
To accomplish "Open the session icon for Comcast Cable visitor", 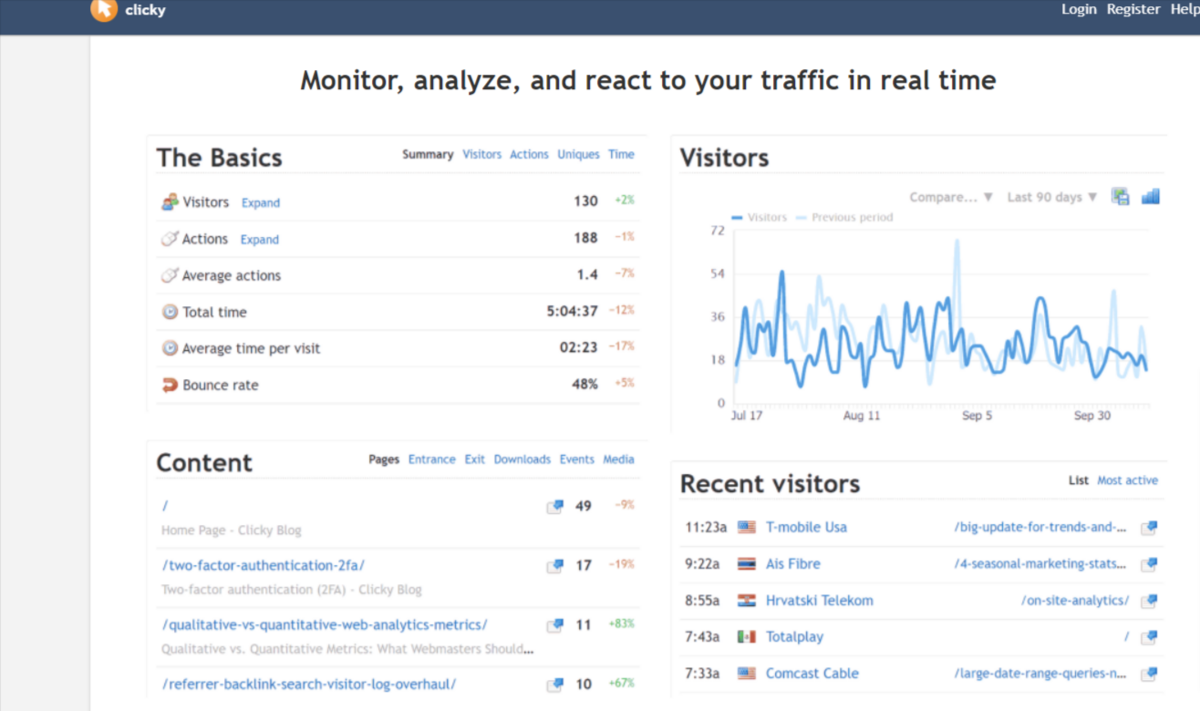I will click(x=1149, y=674).
